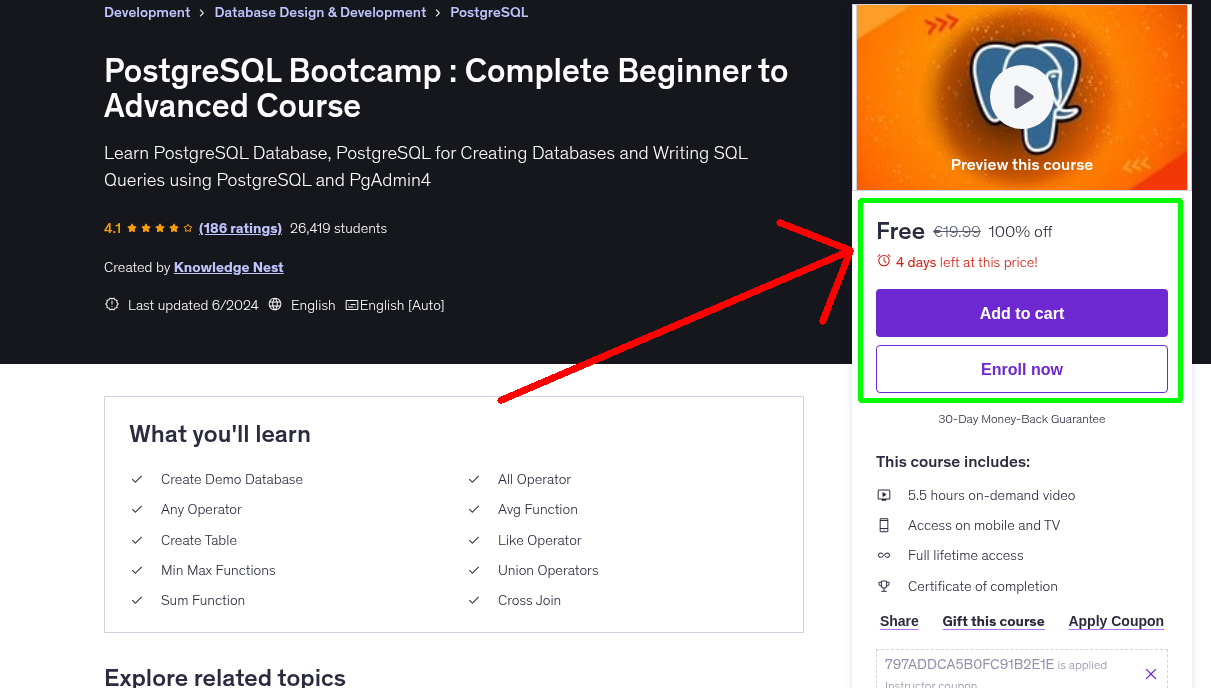Click checkmark next to Like Operator
Image resolution: width=1211 pixels, height=688 pixels.
pos(475,540)
